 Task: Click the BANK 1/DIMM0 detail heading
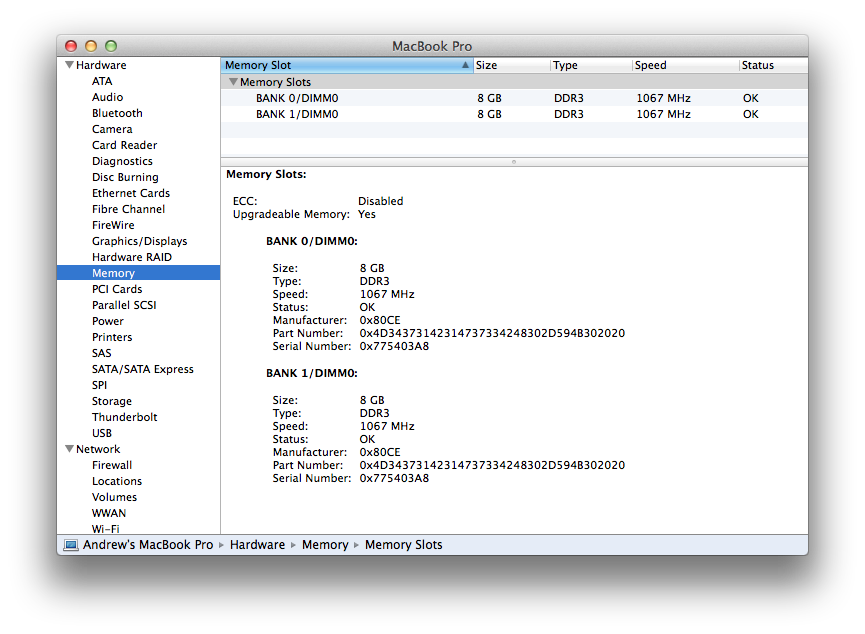pyautogui.click(x=312, y=374)
